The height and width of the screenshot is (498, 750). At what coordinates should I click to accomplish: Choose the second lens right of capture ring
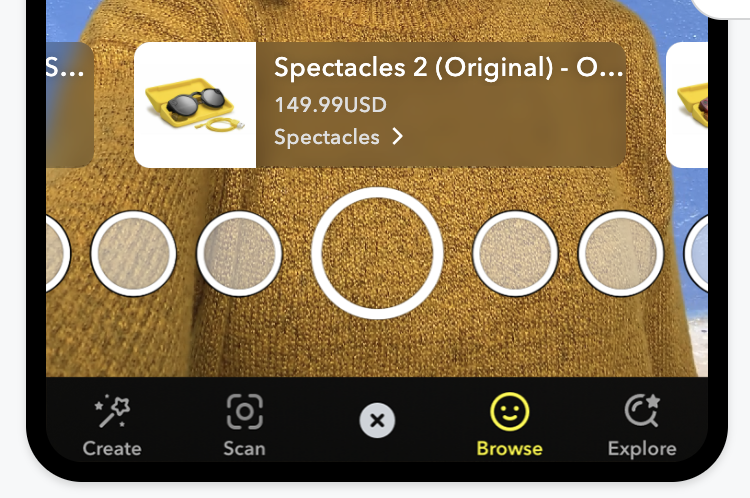click(x=621, y=254)
